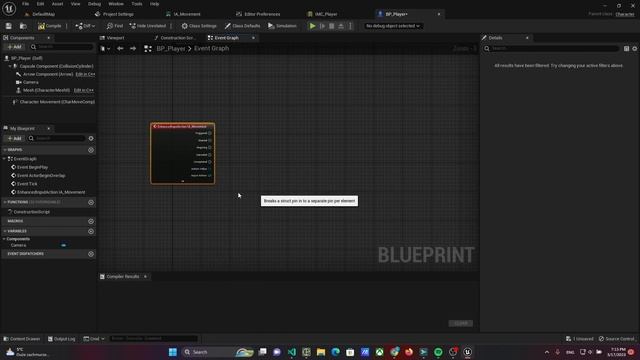640x360 pixels.
Task: Open the play options three-dot menu
Action: coord(350,26)
